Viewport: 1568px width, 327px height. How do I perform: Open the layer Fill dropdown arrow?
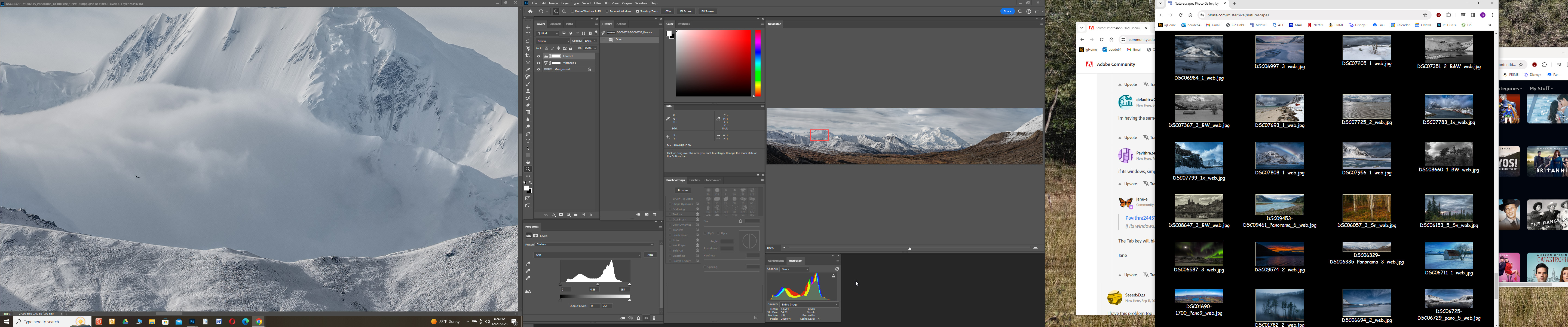click(595, 48)
